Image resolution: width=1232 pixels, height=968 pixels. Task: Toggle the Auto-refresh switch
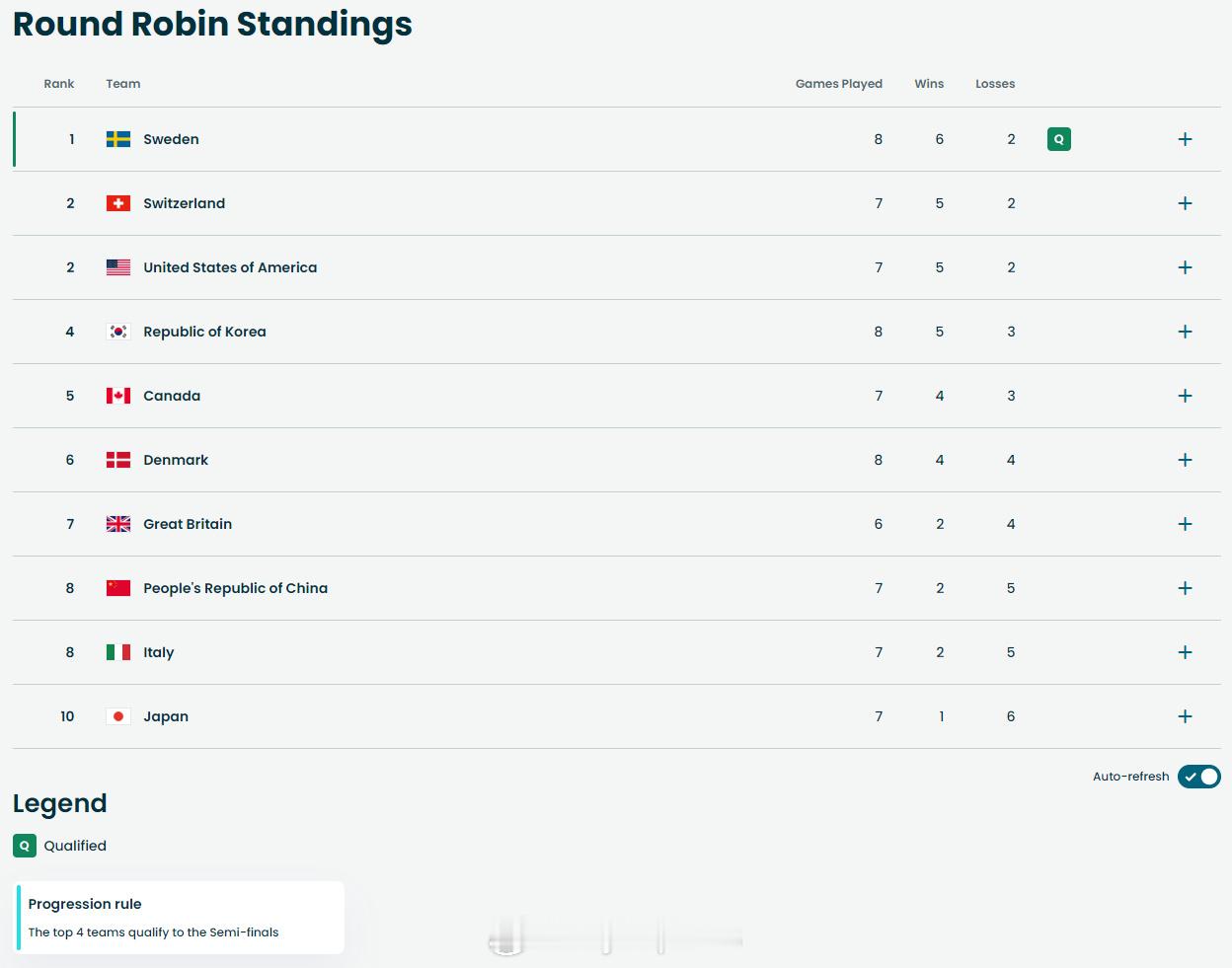pos(1198,777)
